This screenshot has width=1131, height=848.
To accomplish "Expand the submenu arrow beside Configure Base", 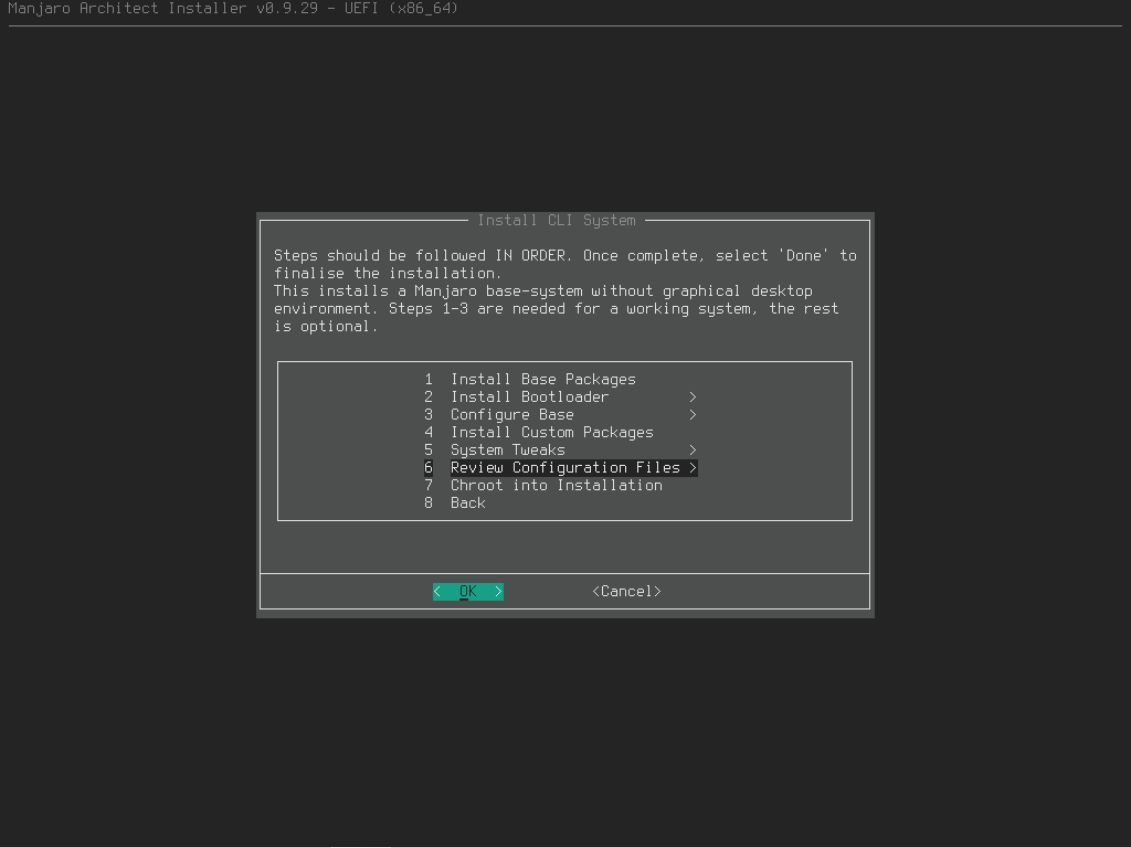I will pyautogui.click(x=692, y=415).
